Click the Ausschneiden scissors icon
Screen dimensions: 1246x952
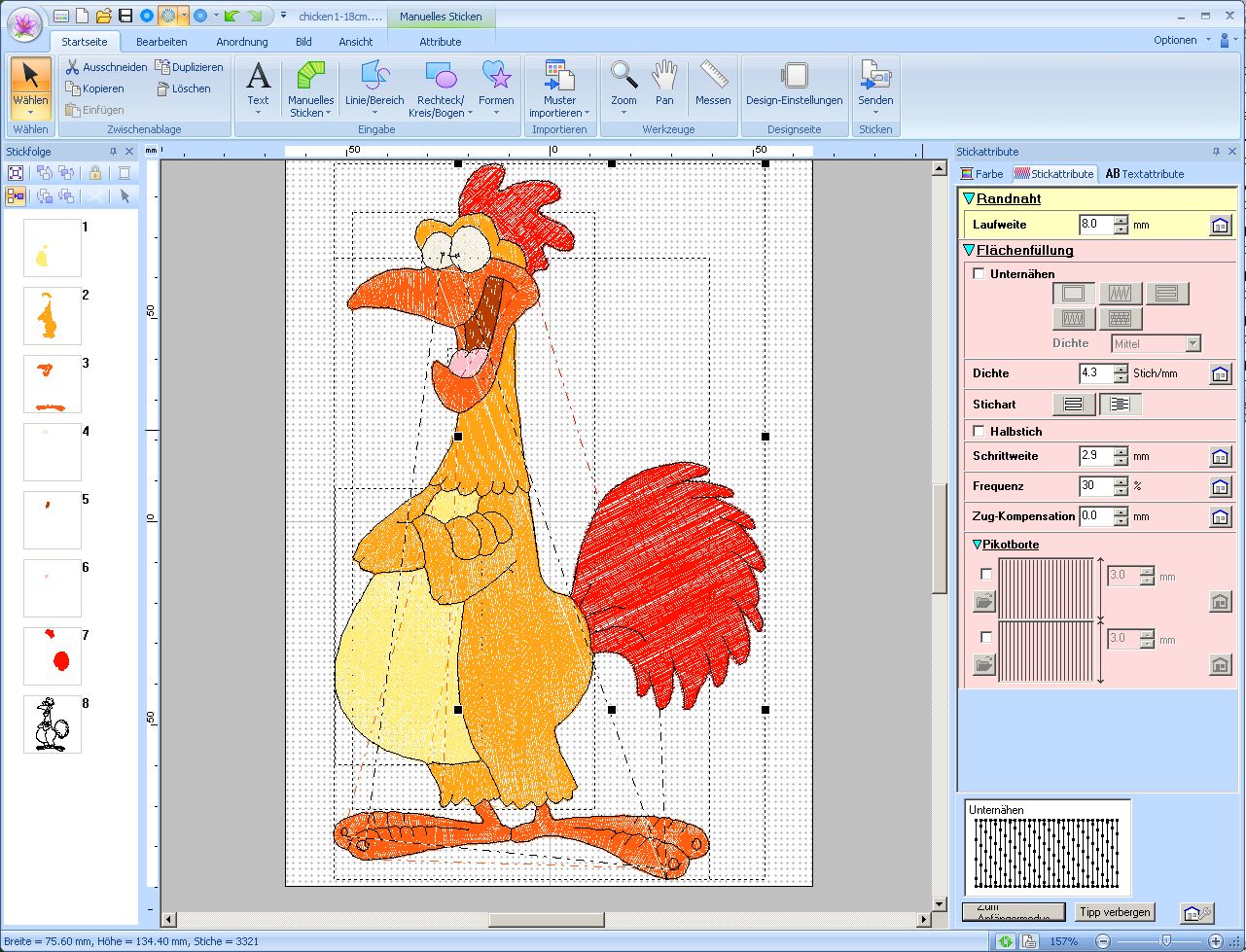pos(72,67)
